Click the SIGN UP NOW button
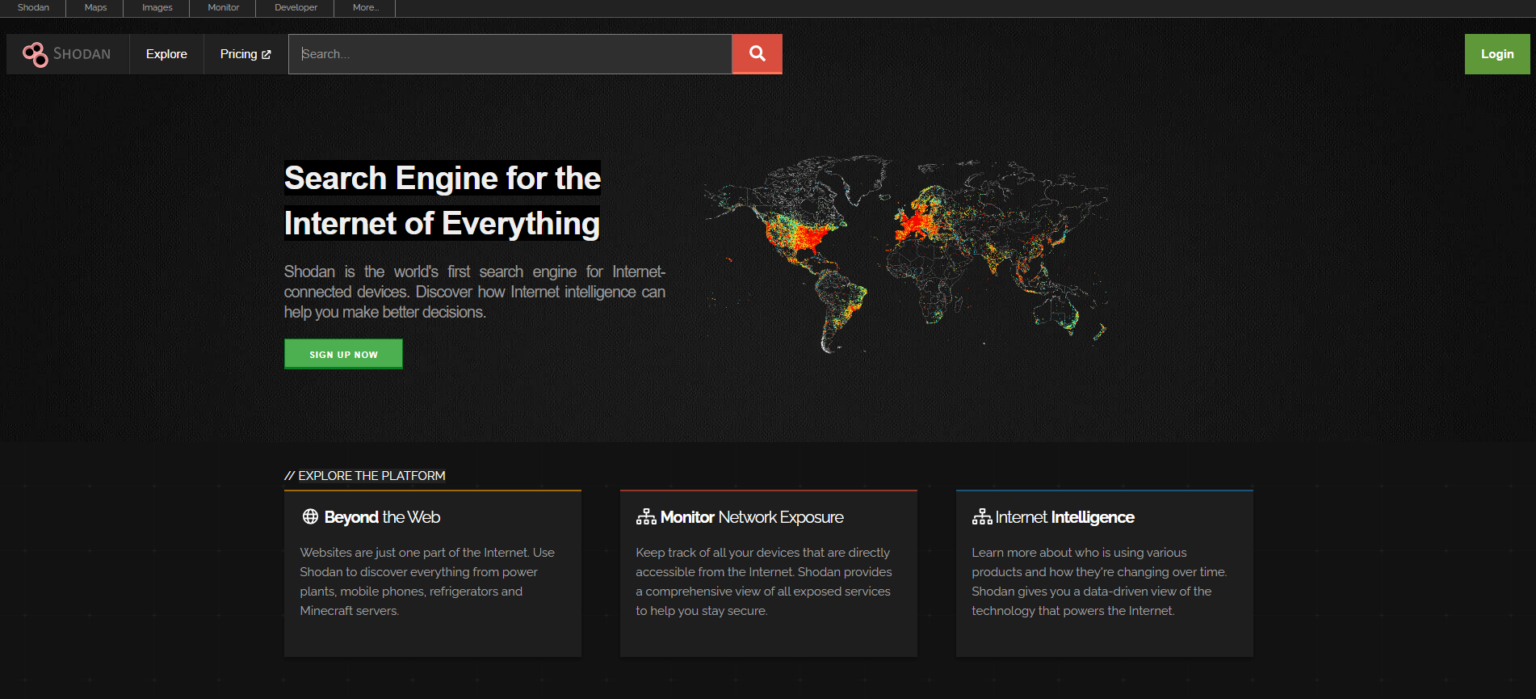The image size is (1536, 699). click(343, 354)
